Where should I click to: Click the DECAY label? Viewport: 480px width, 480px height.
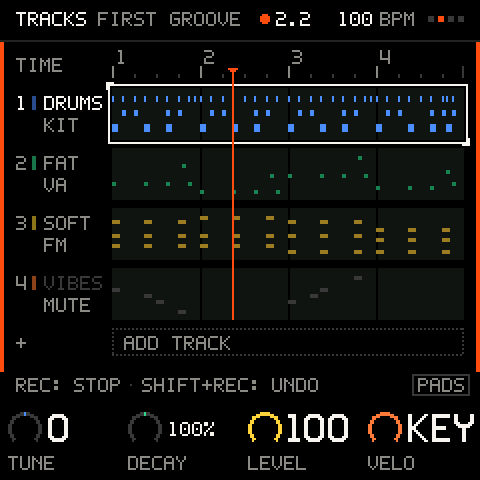tap(157, 463)
